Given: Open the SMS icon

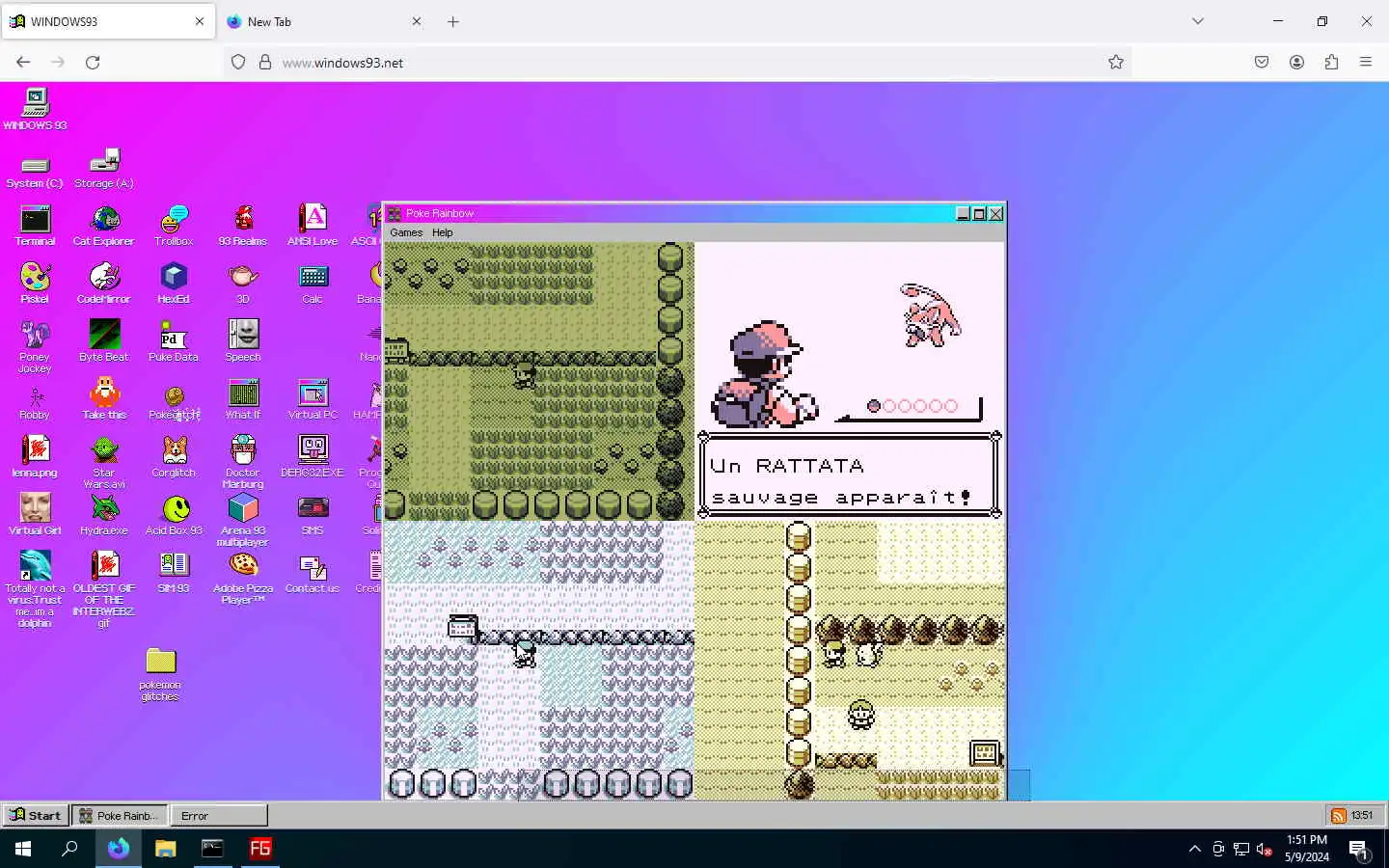Looking at the screenshot, I should [313, 516].
